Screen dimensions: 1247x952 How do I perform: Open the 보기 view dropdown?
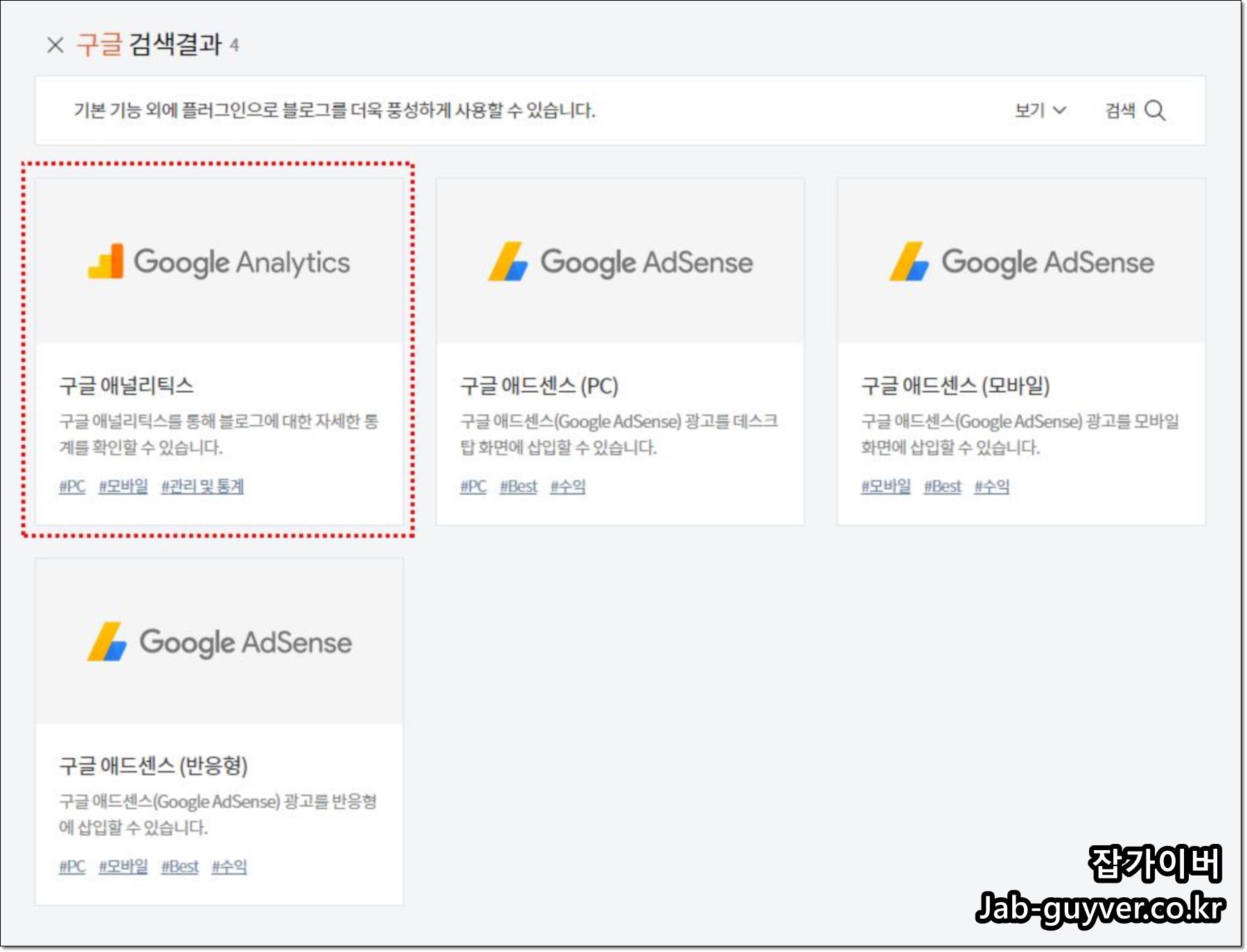[1041, 110]
